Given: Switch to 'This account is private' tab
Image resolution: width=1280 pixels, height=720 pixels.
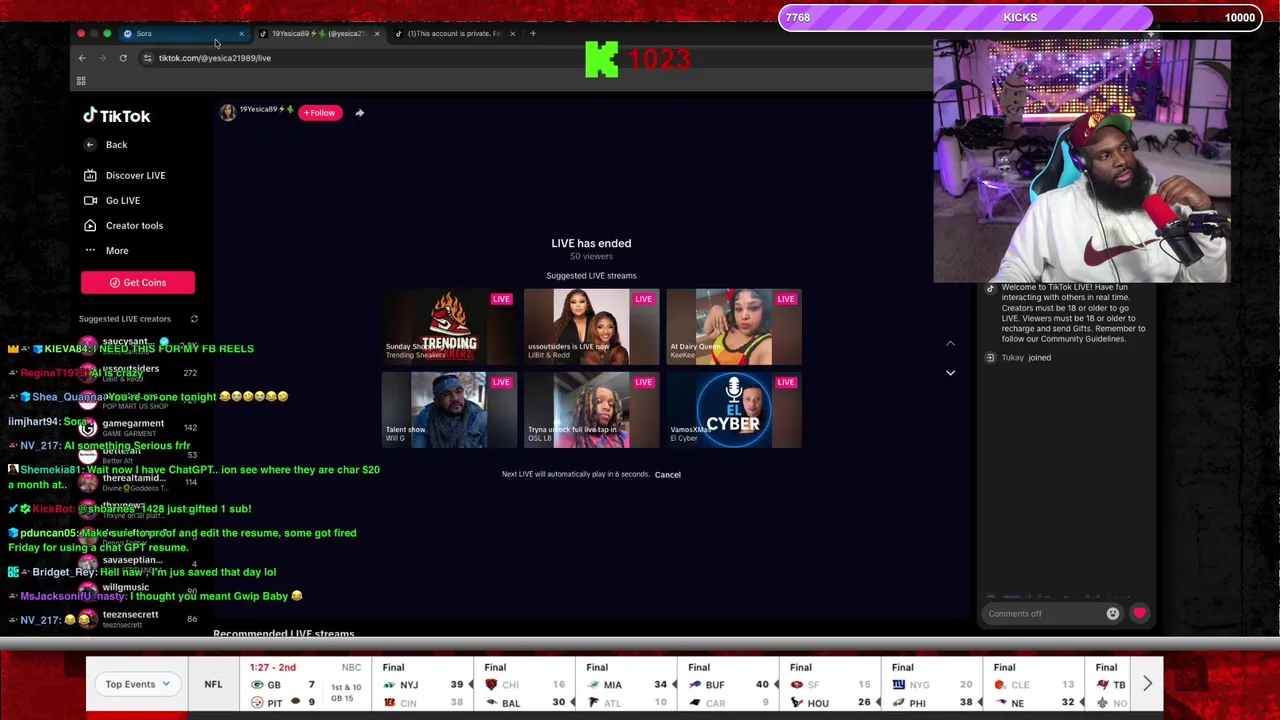Looking at the screenshot, I should 452,34.
